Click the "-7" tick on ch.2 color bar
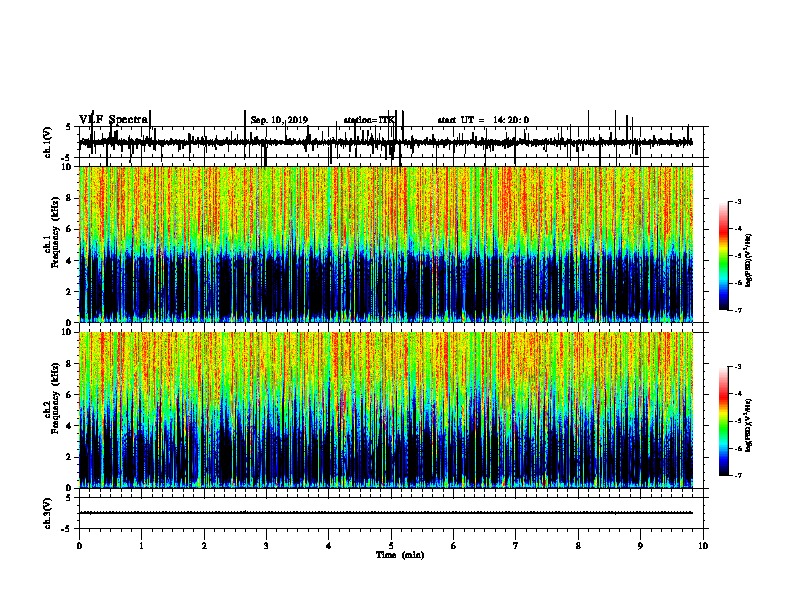 737,475
